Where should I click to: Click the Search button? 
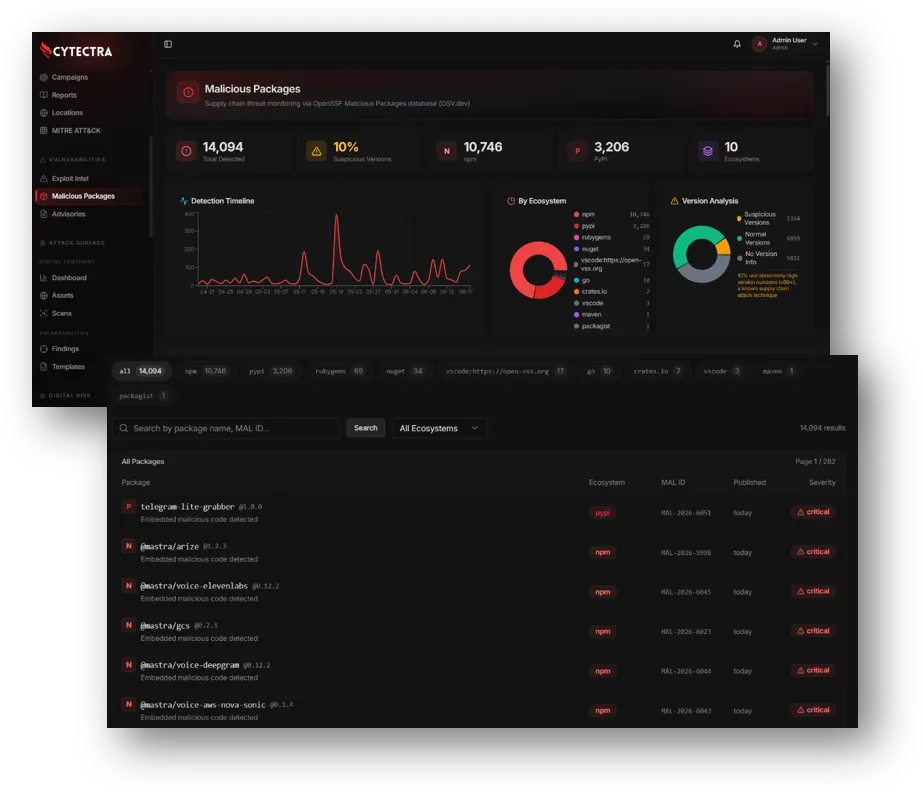[366, 428]
